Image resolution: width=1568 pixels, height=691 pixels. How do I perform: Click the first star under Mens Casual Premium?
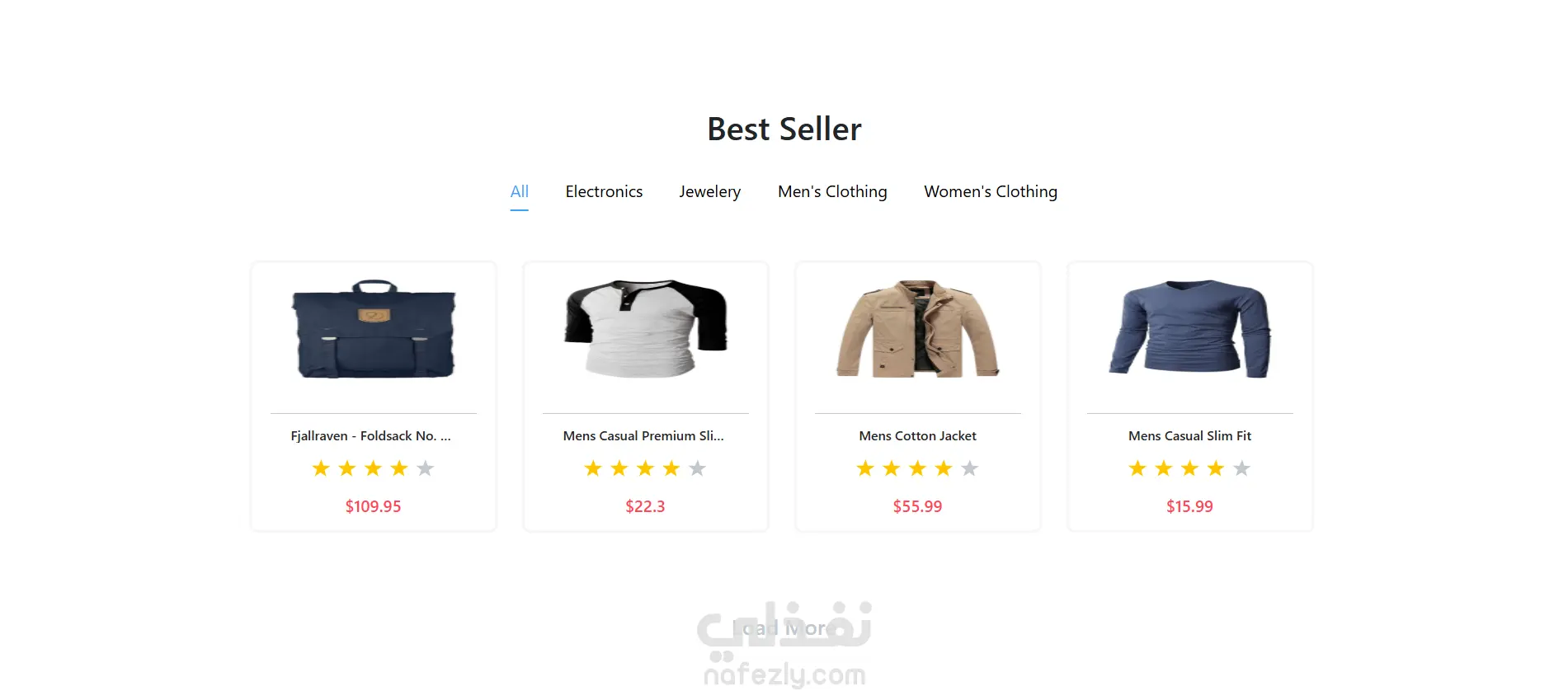(593, 468)
